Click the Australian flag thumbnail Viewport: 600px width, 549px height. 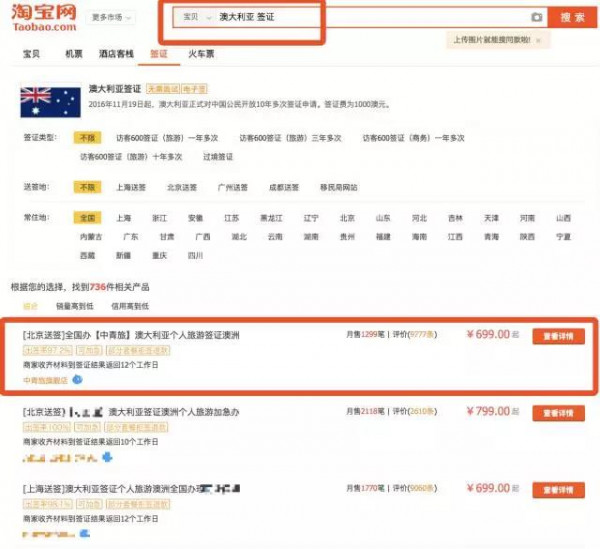51,102
